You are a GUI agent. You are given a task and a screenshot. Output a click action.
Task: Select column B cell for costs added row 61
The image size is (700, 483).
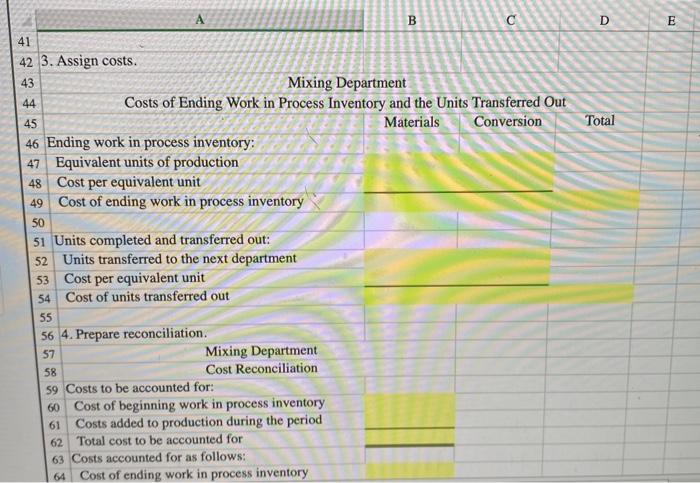click(x=410, y=420)
